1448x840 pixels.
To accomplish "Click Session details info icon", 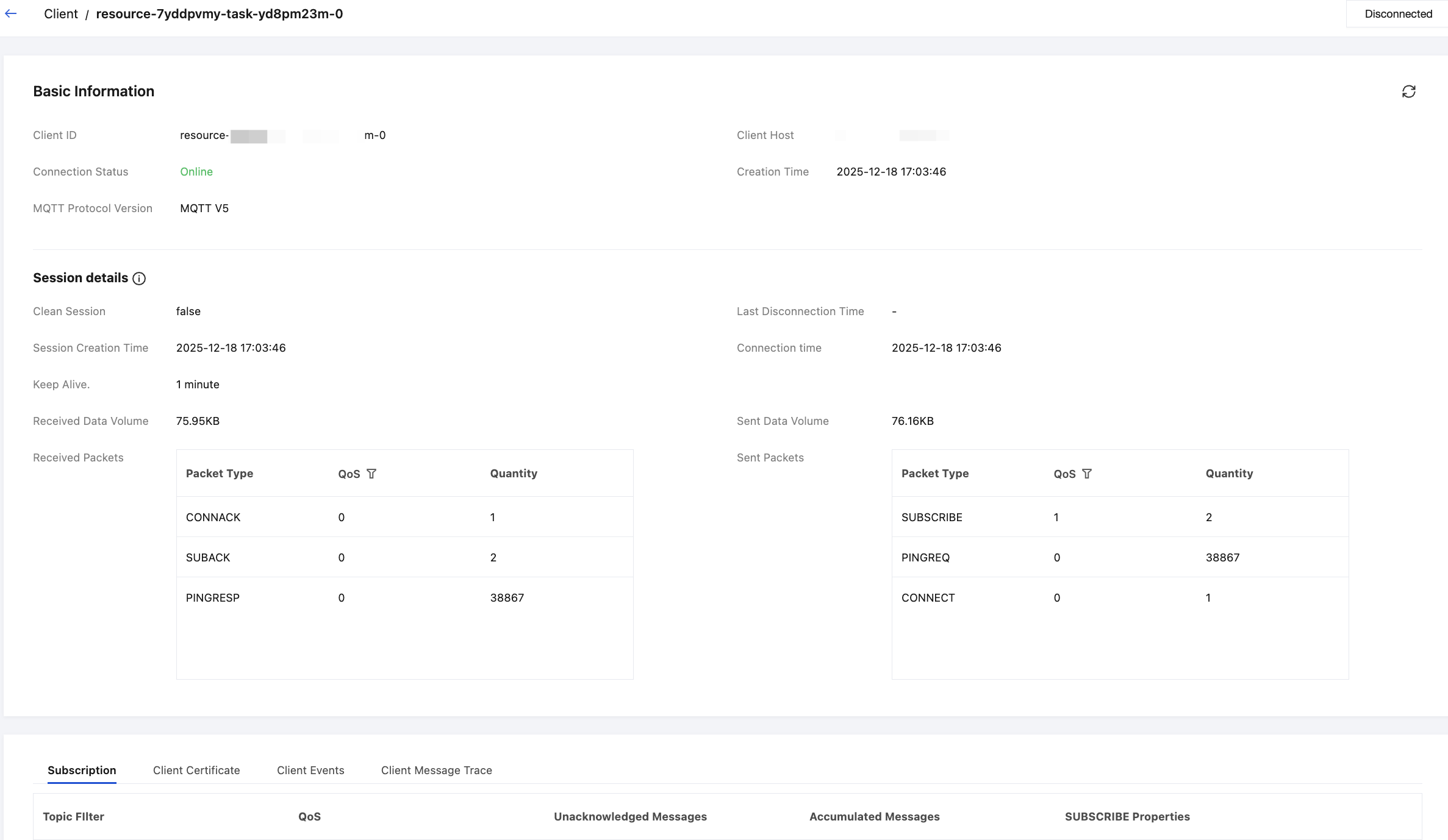I will 139,279.
